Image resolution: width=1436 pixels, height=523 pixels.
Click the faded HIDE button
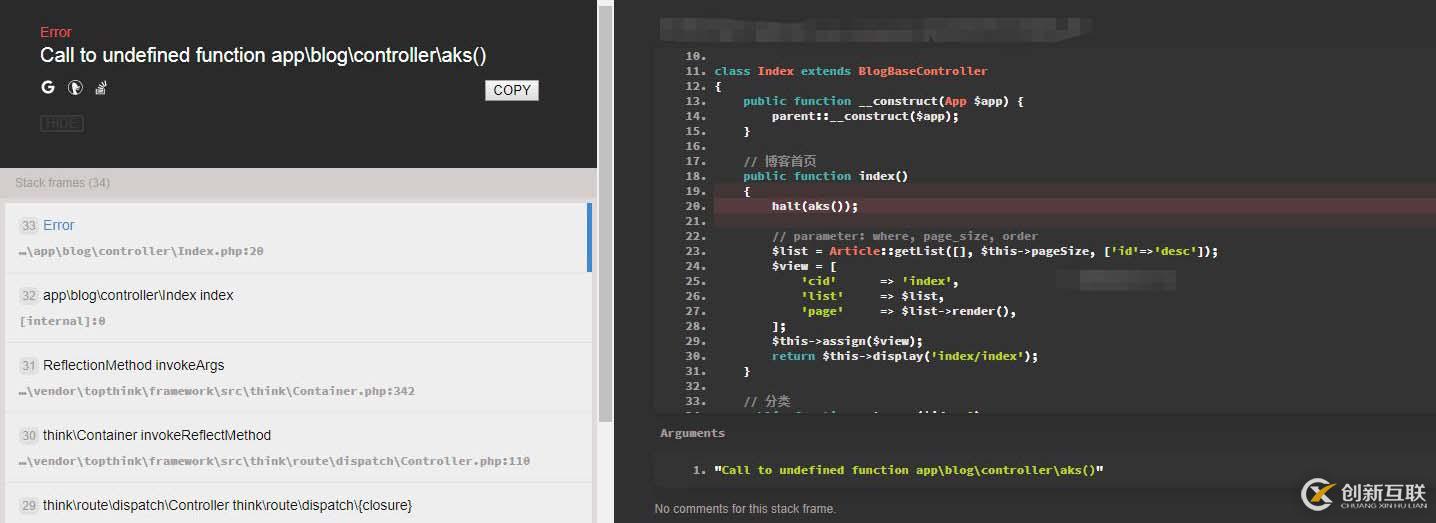(62, 124)
